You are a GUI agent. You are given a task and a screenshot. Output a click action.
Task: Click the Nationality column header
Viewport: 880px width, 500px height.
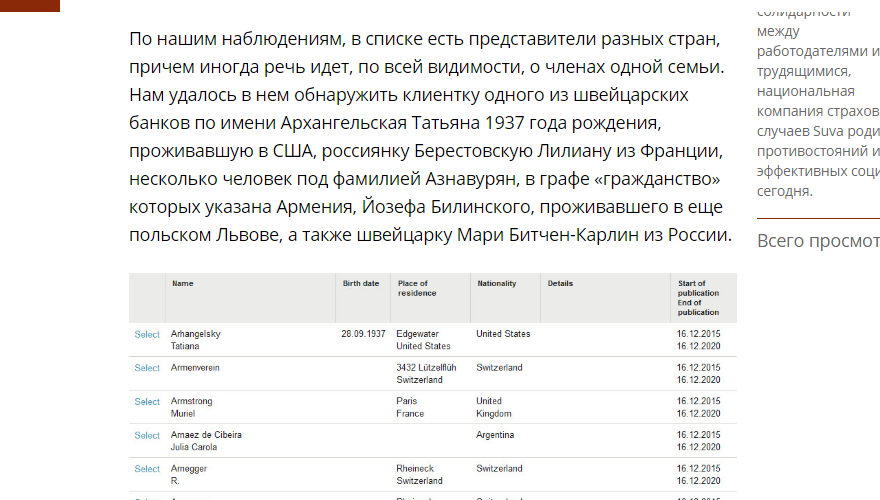pyautogui.click(x=496, y=284)
